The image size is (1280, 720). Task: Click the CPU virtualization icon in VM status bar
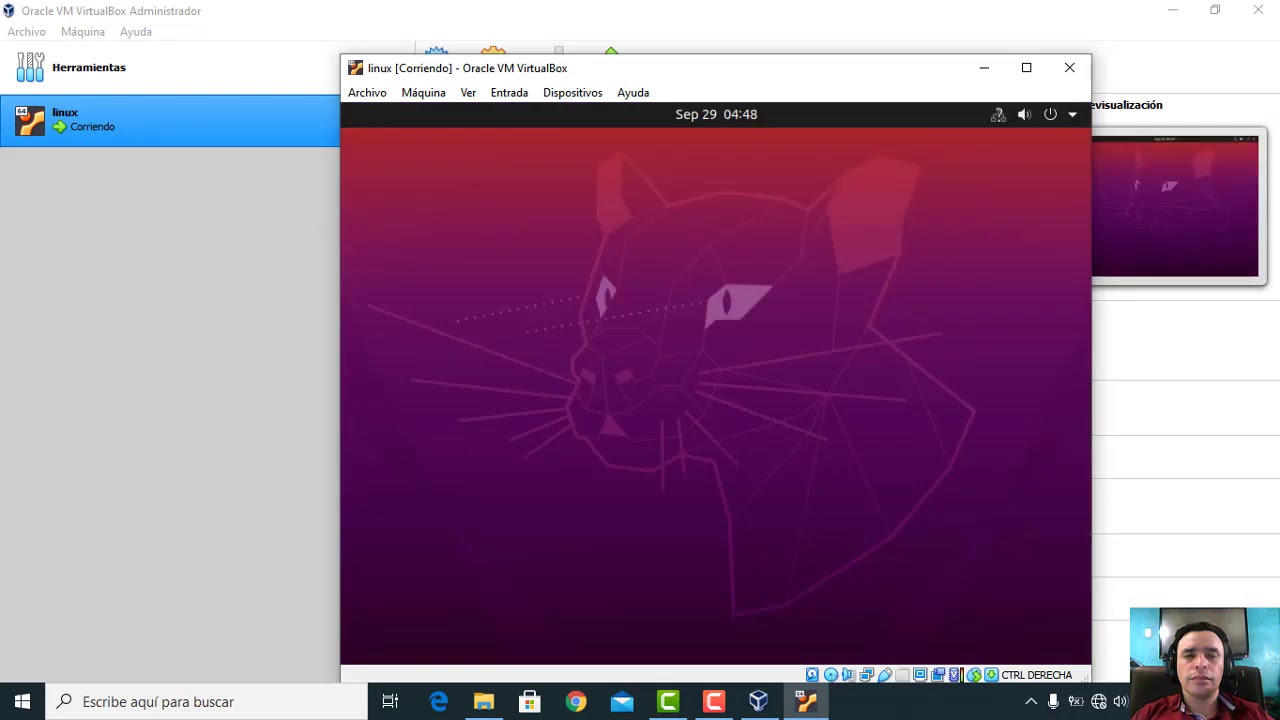point(955,675)
